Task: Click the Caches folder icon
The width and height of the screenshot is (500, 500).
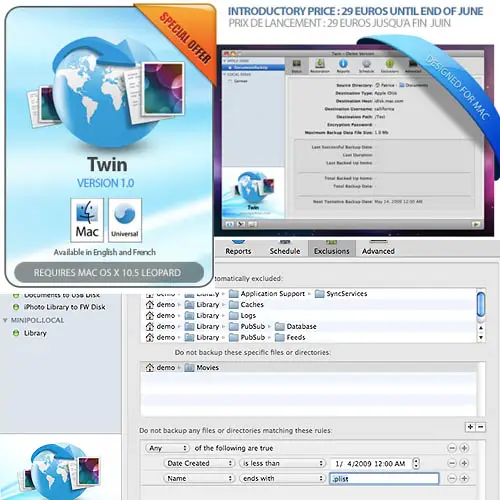Action: pos(234,304)
